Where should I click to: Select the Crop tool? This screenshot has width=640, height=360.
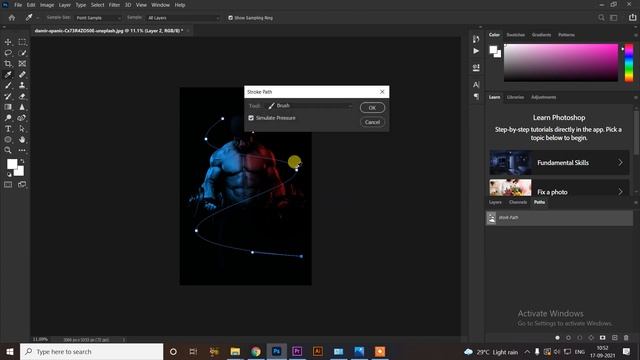(x=8, y=64)
